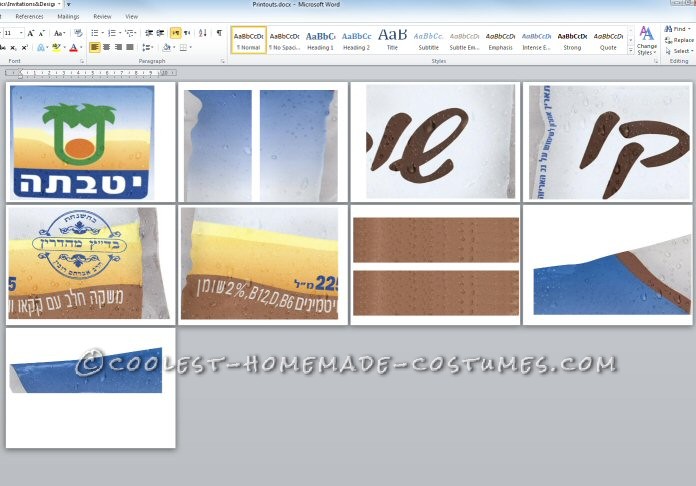The image size is (696, 486).
Task: Click the Find binoculars icon
Action: click(x=668, y=29)
